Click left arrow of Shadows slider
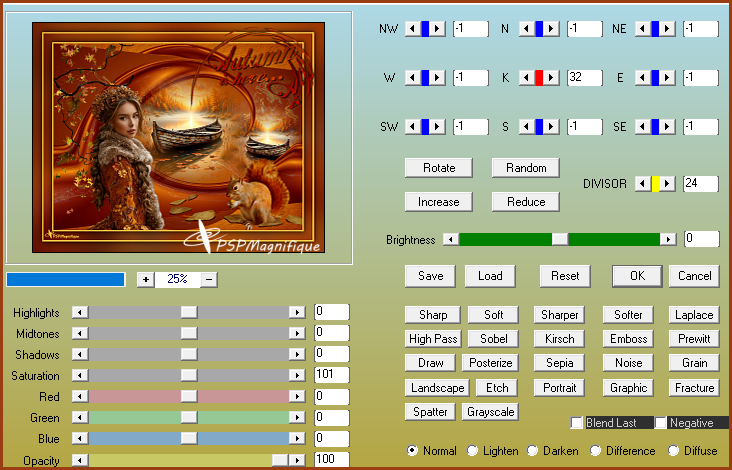The image size is (732, 470). pos(80,354)
